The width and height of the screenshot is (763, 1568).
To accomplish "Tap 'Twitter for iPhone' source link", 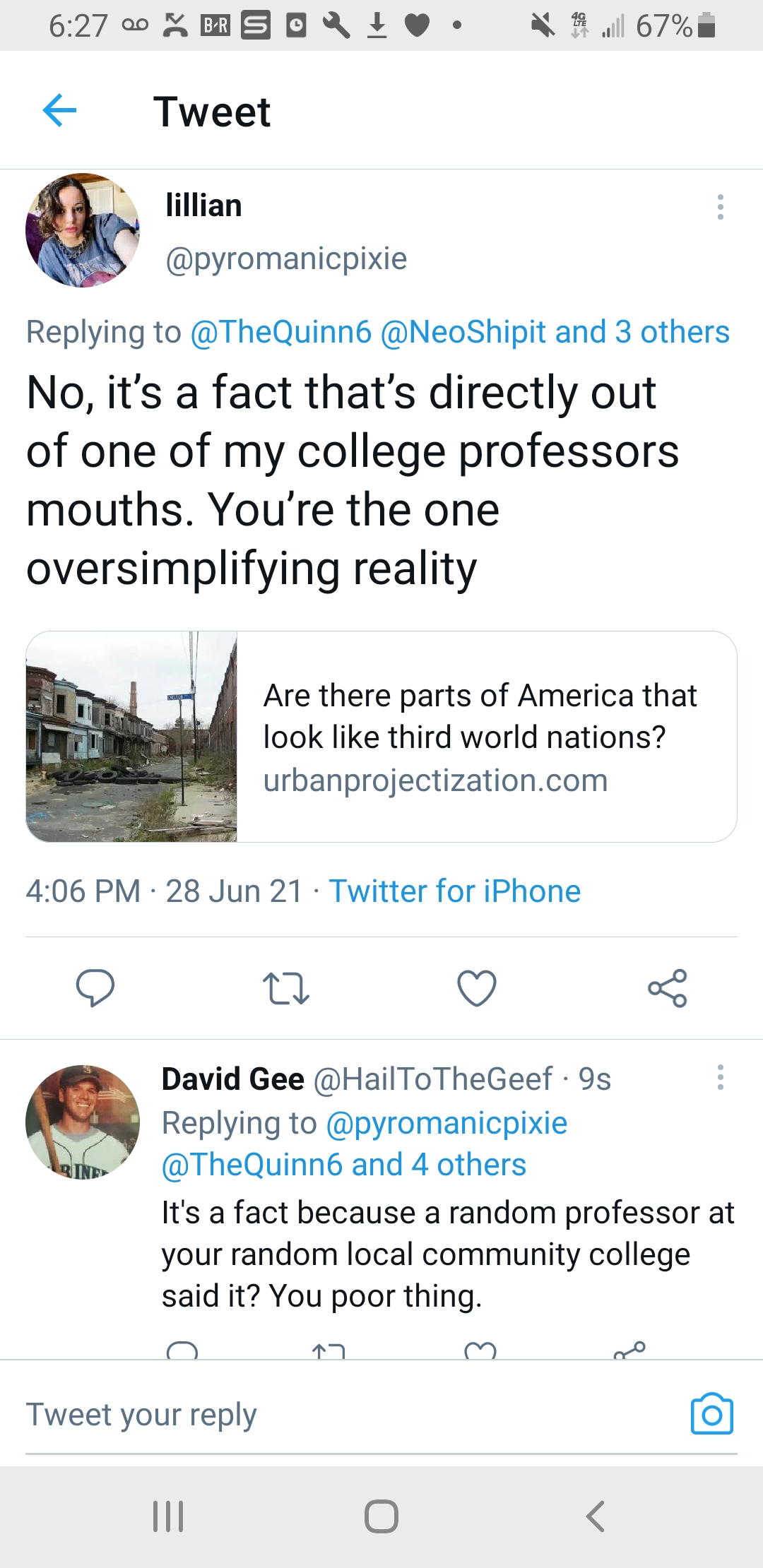I will (454, 891).
